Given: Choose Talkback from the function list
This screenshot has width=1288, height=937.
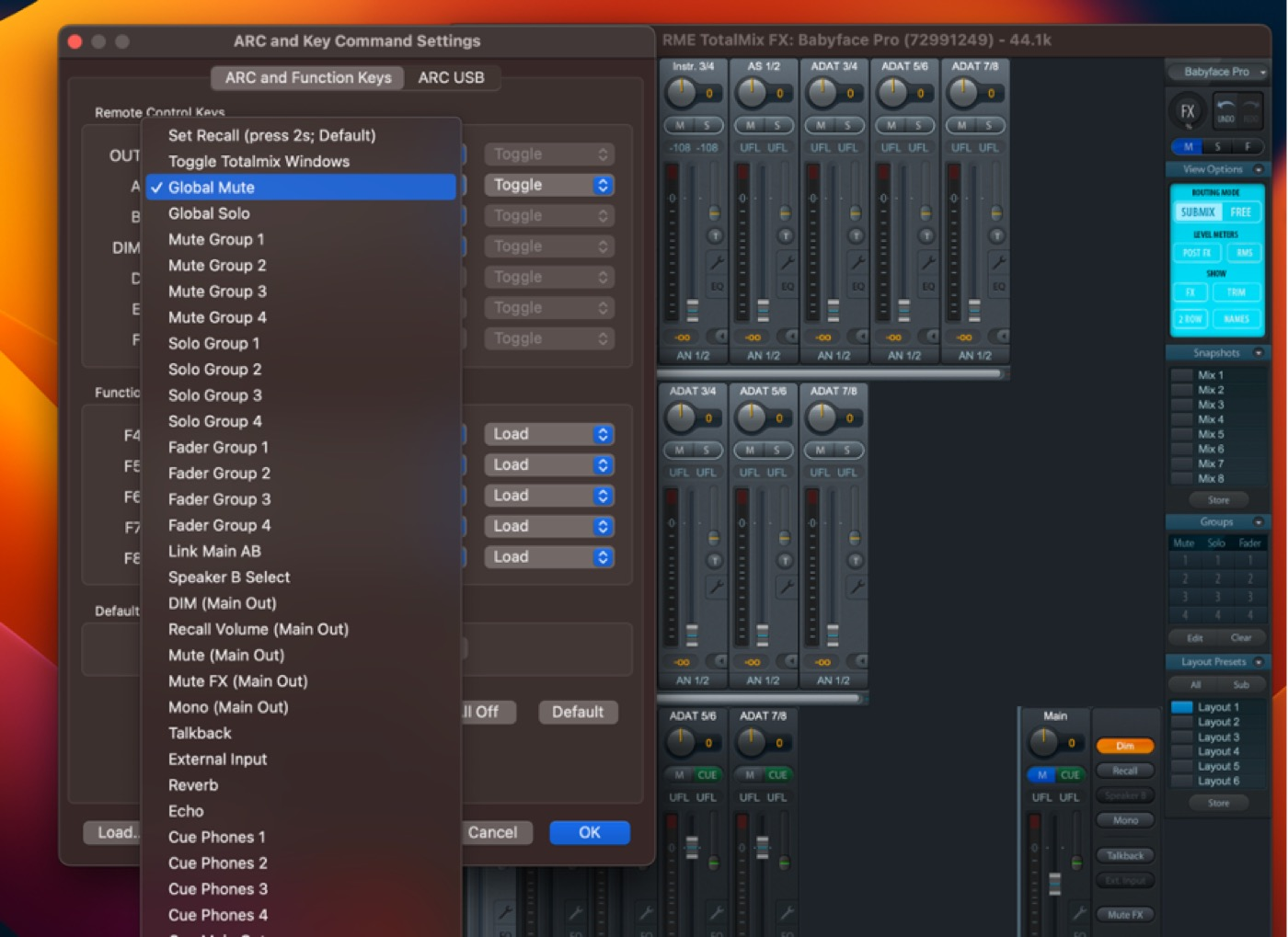Looking at the screenshot, I should click(200, 733).
